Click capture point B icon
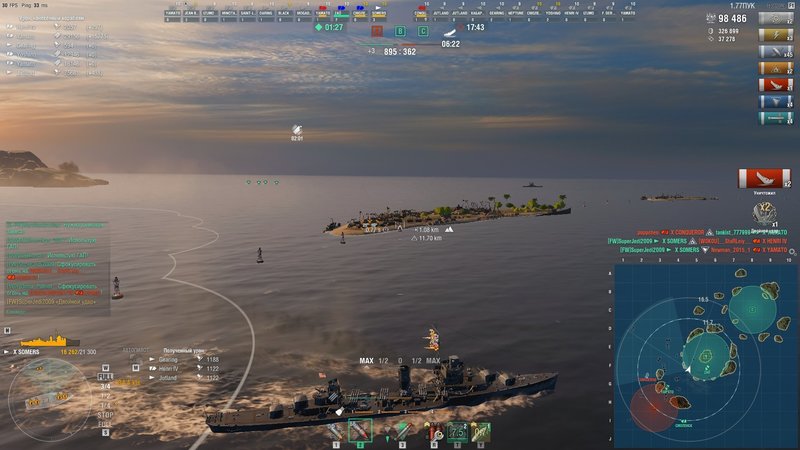This screenshot has height=450, width=800. tap(400, 31)
